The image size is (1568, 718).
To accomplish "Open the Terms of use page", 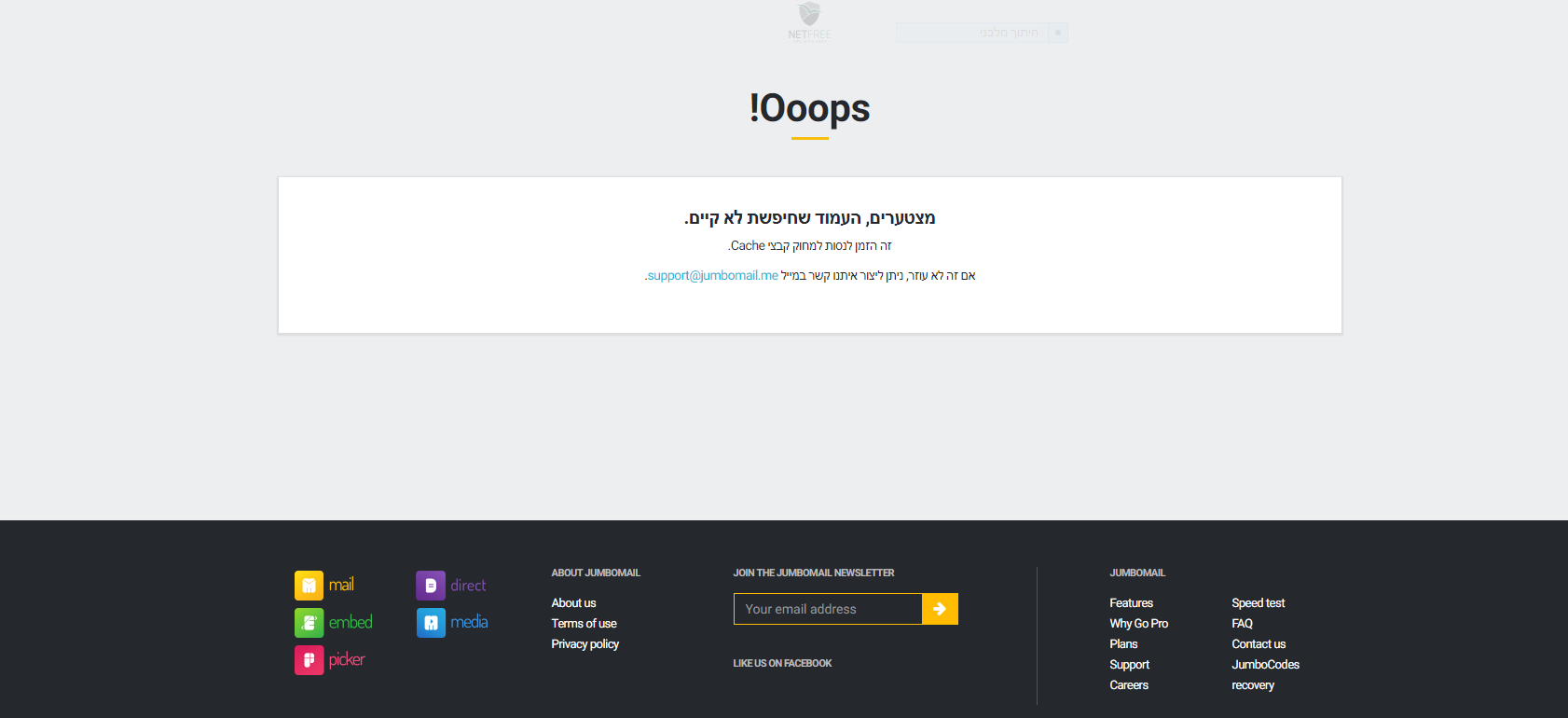I will [x=584, y=624].
